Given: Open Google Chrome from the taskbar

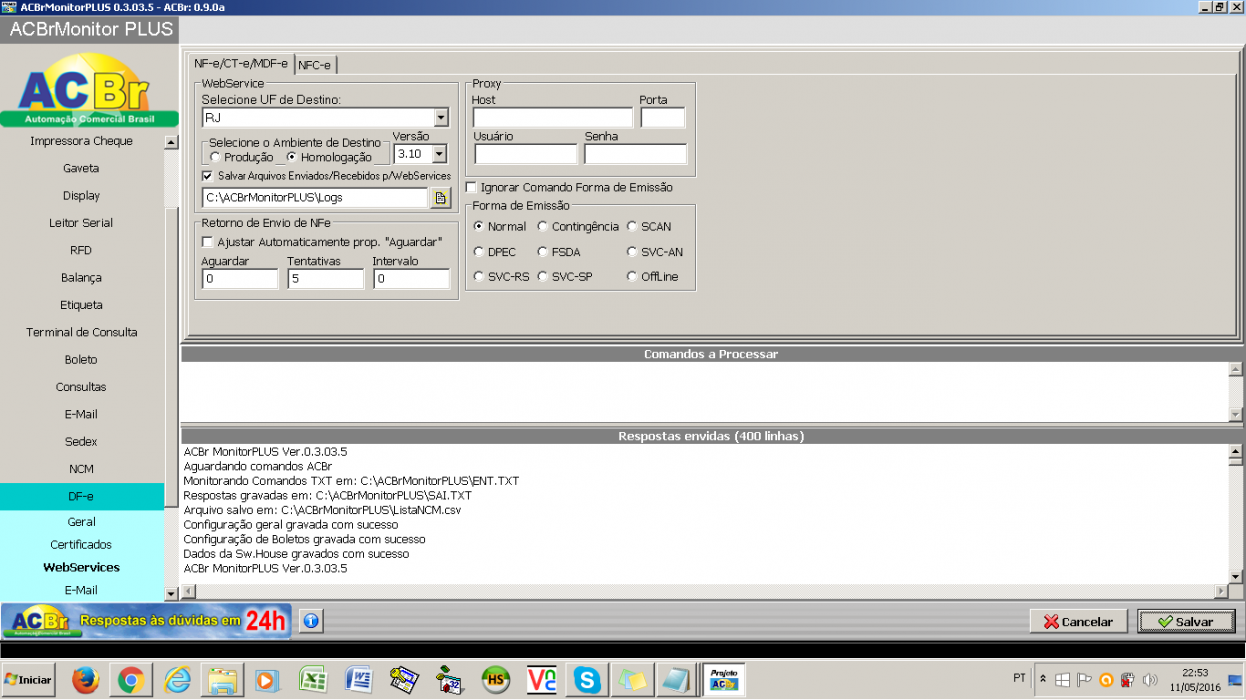Looking at the screenshot, I should point(131,680).
